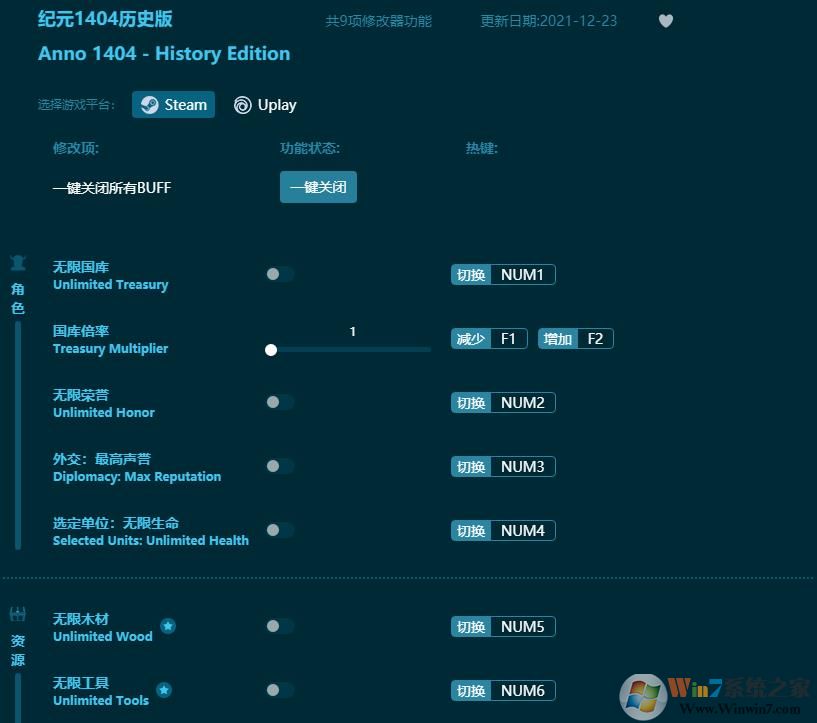Switch to the Steam platform tab
This screenshot has height=723, width=817.
point(173,104)
